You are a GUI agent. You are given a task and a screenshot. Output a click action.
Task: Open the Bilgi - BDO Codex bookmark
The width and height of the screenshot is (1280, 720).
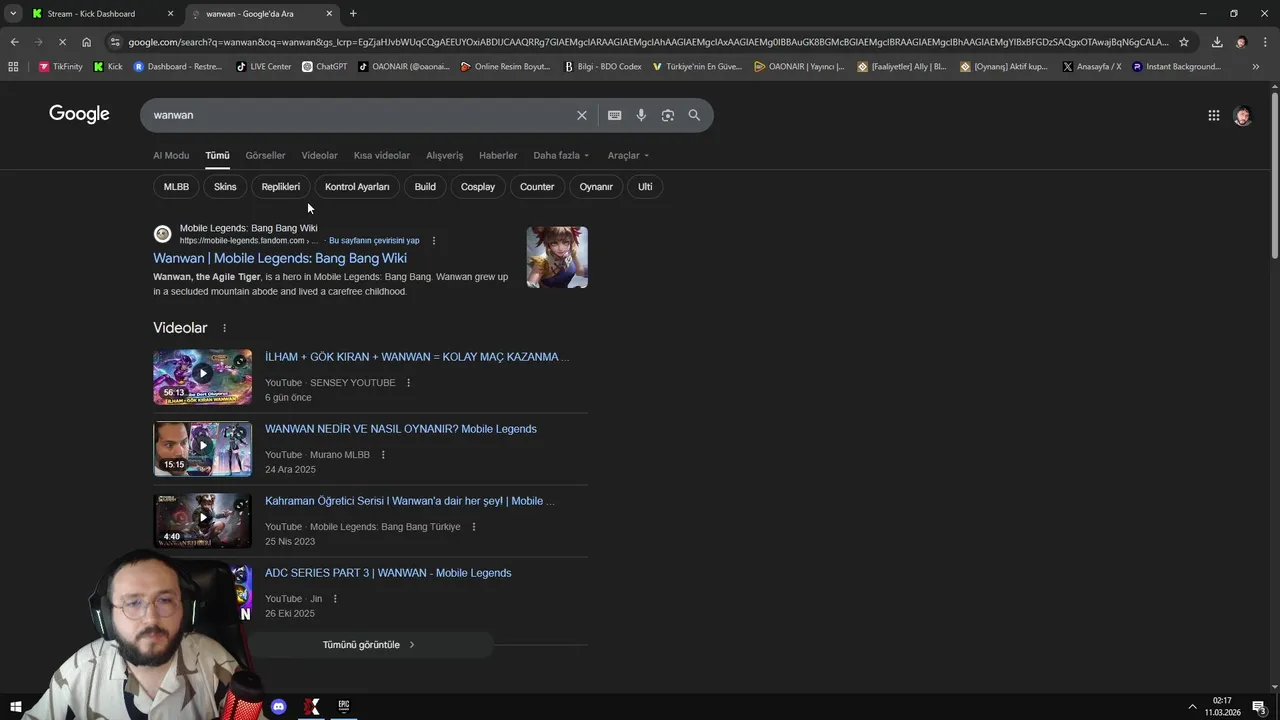coord(603,67)
